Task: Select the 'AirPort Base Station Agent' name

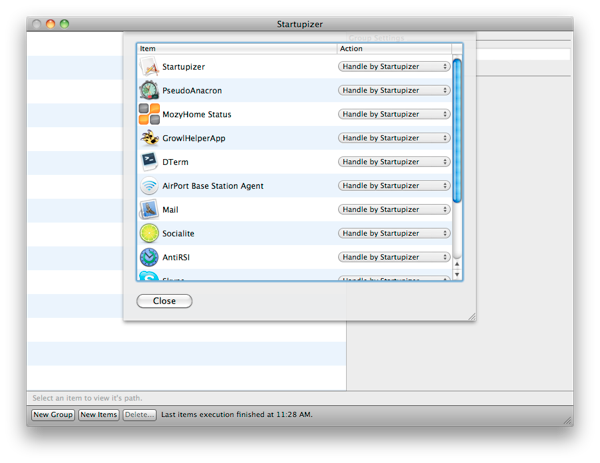Action: click(x=213, y=186)
